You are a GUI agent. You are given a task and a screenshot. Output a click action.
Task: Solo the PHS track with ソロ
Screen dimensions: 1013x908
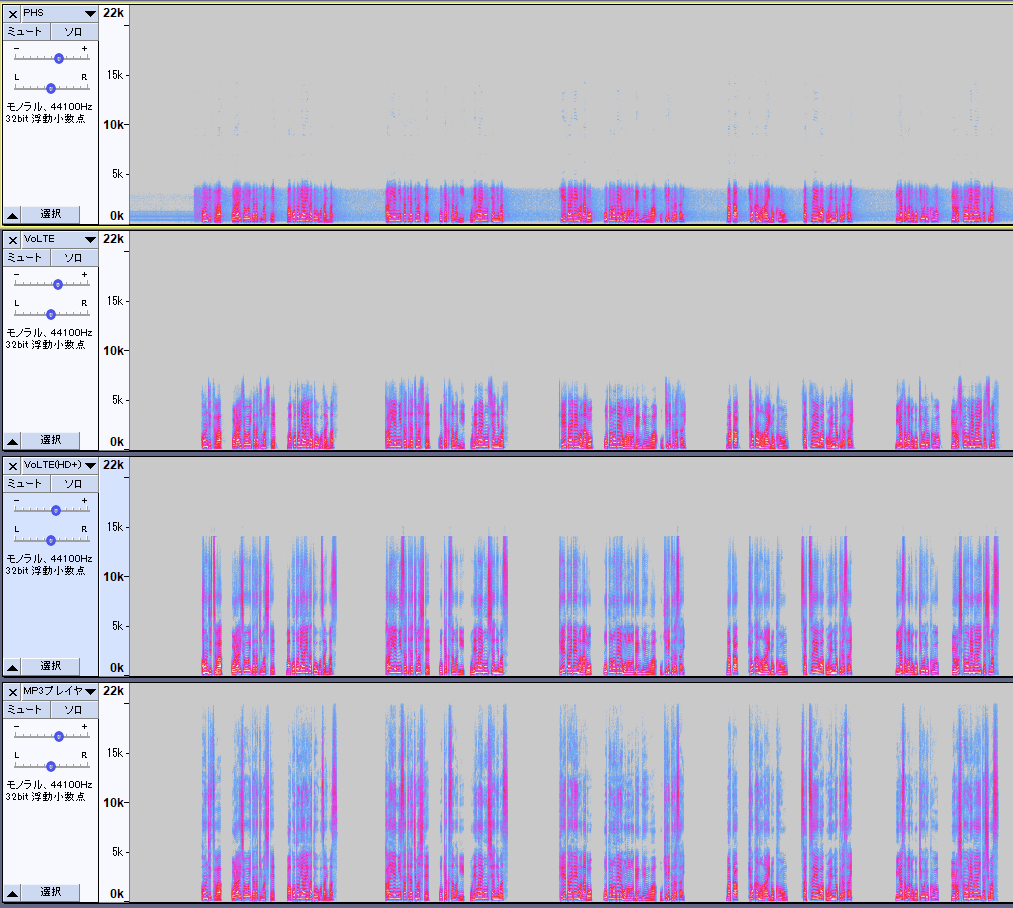(x=74, y=32)
